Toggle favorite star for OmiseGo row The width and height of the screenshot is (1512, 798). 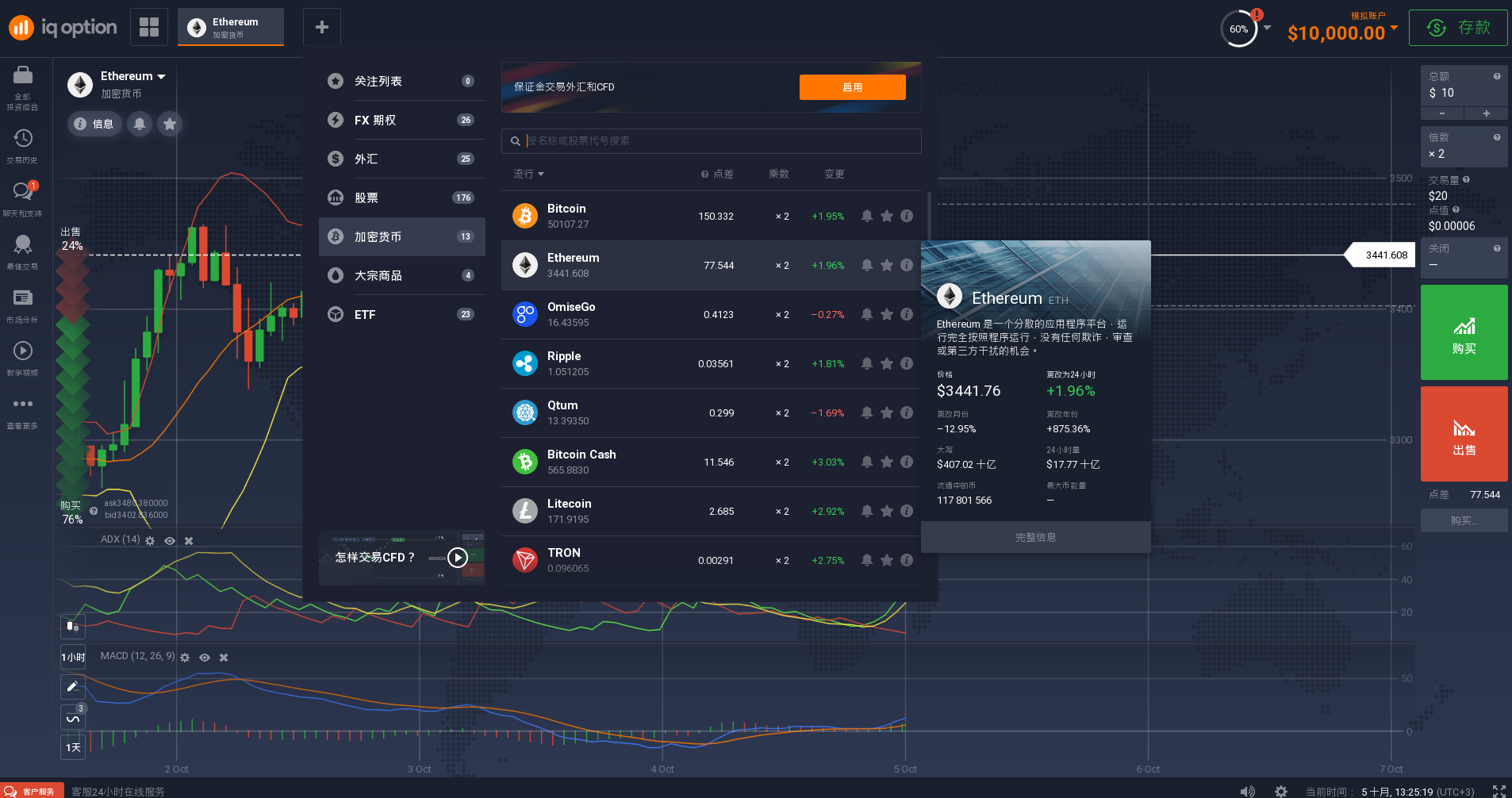click(x=887, y=314)
